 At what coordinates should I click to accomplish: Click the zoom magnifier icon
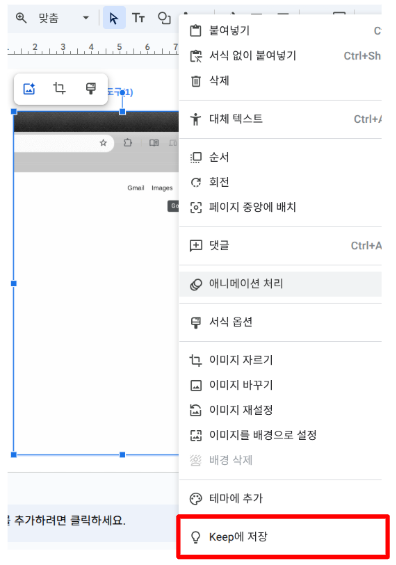[x=21, y=18]
